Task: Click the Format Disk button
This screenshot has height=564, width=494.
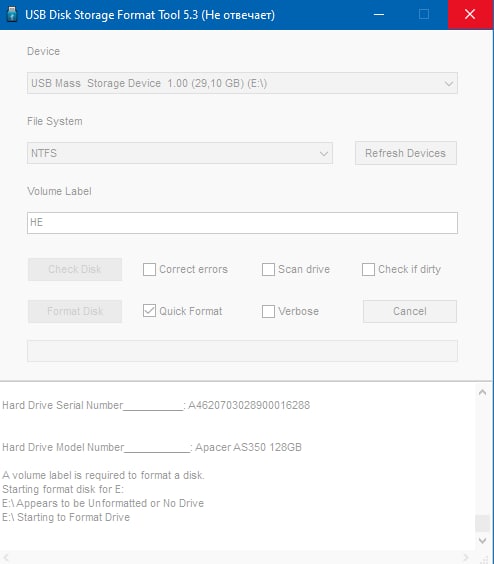Action: [75, 311]
